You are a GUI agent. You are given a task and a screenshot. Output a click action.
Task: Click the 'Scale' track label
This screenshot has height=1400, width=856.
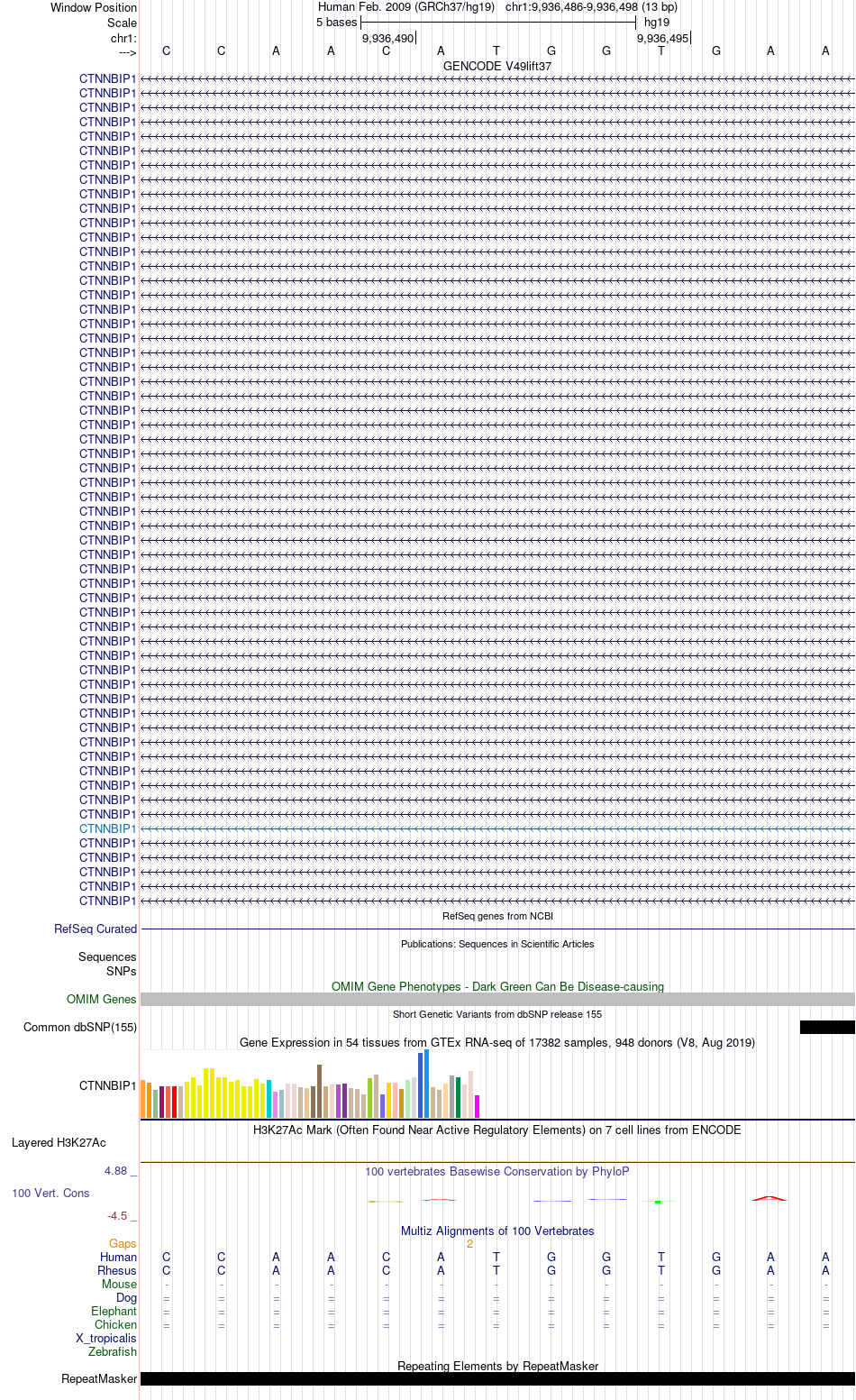pos(123,23)
